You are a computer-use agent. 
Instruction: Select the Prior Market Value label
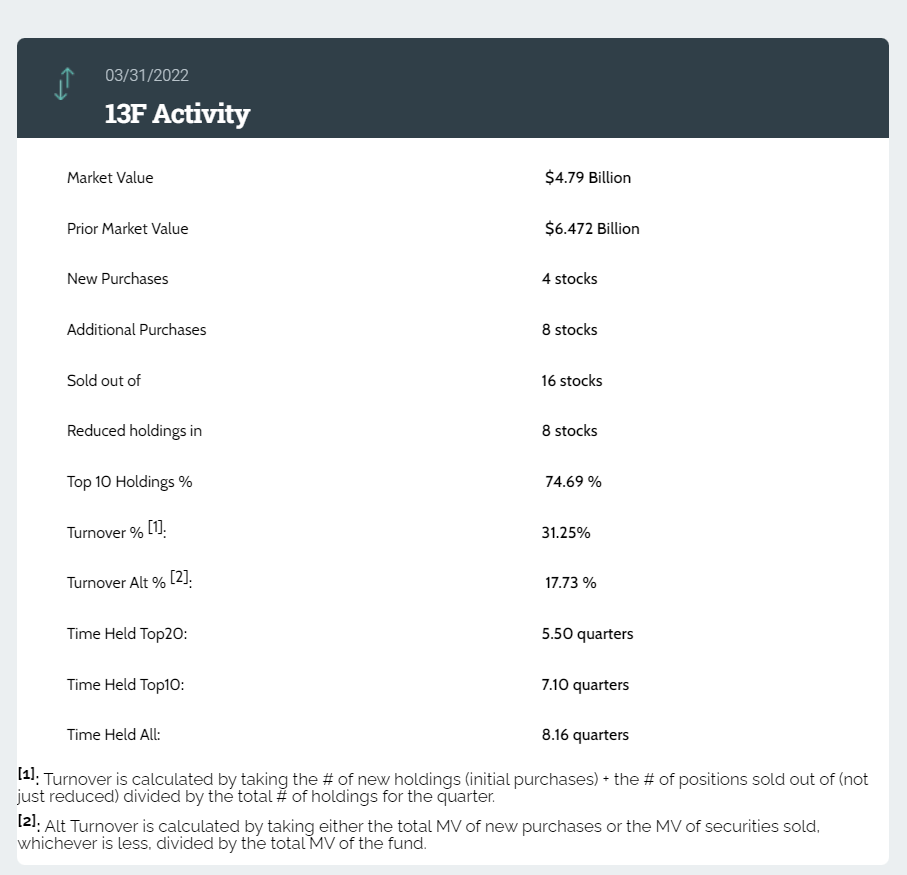[x=127, y=229]
